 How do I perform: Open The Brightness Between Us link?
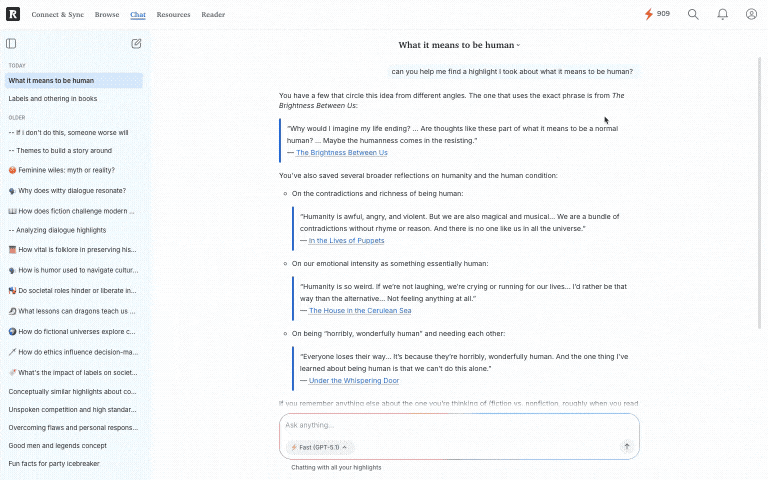click(341, 153)
